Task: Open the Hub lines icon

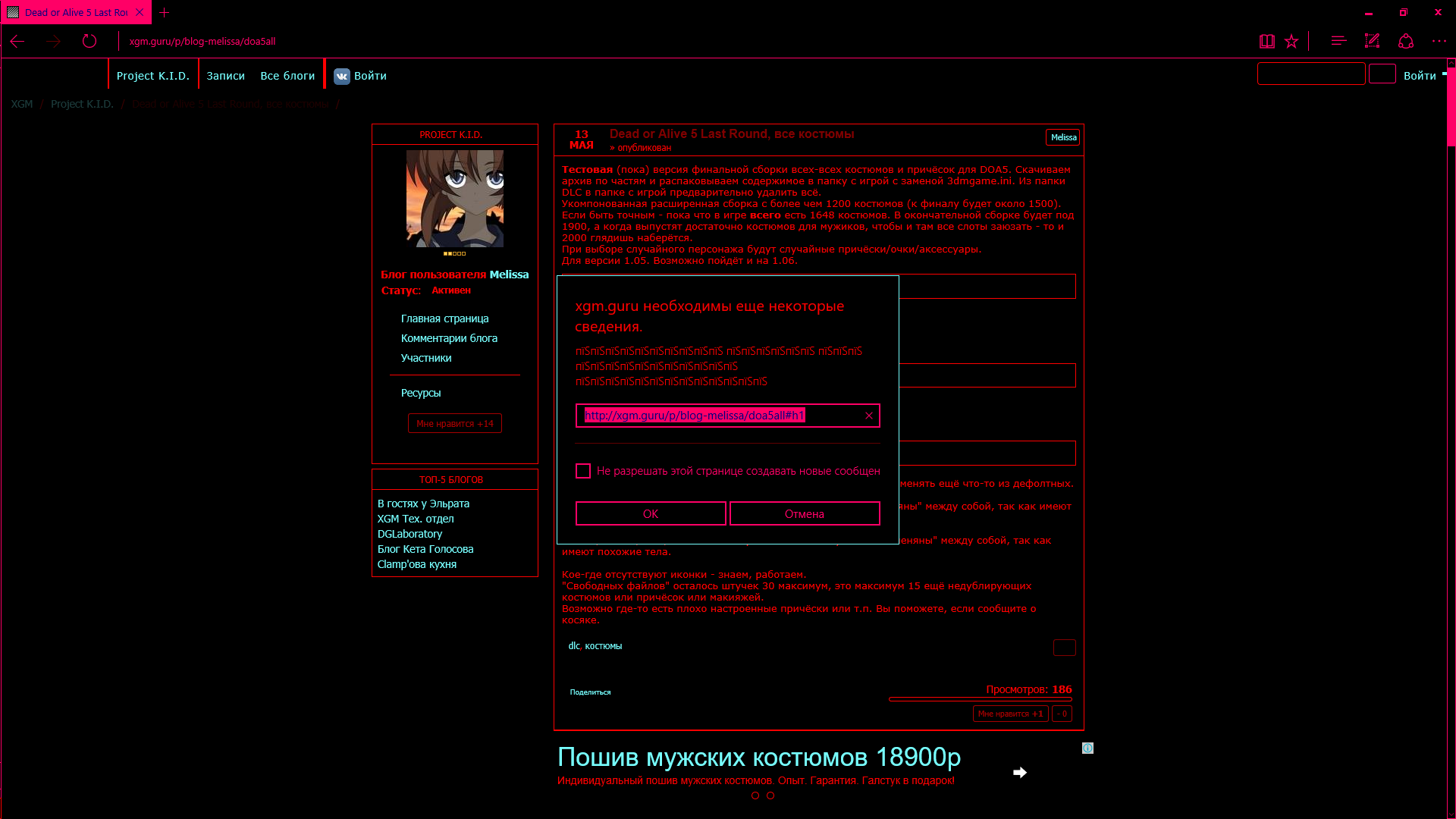Action: pyautogui.click(x=1338, y=42)
